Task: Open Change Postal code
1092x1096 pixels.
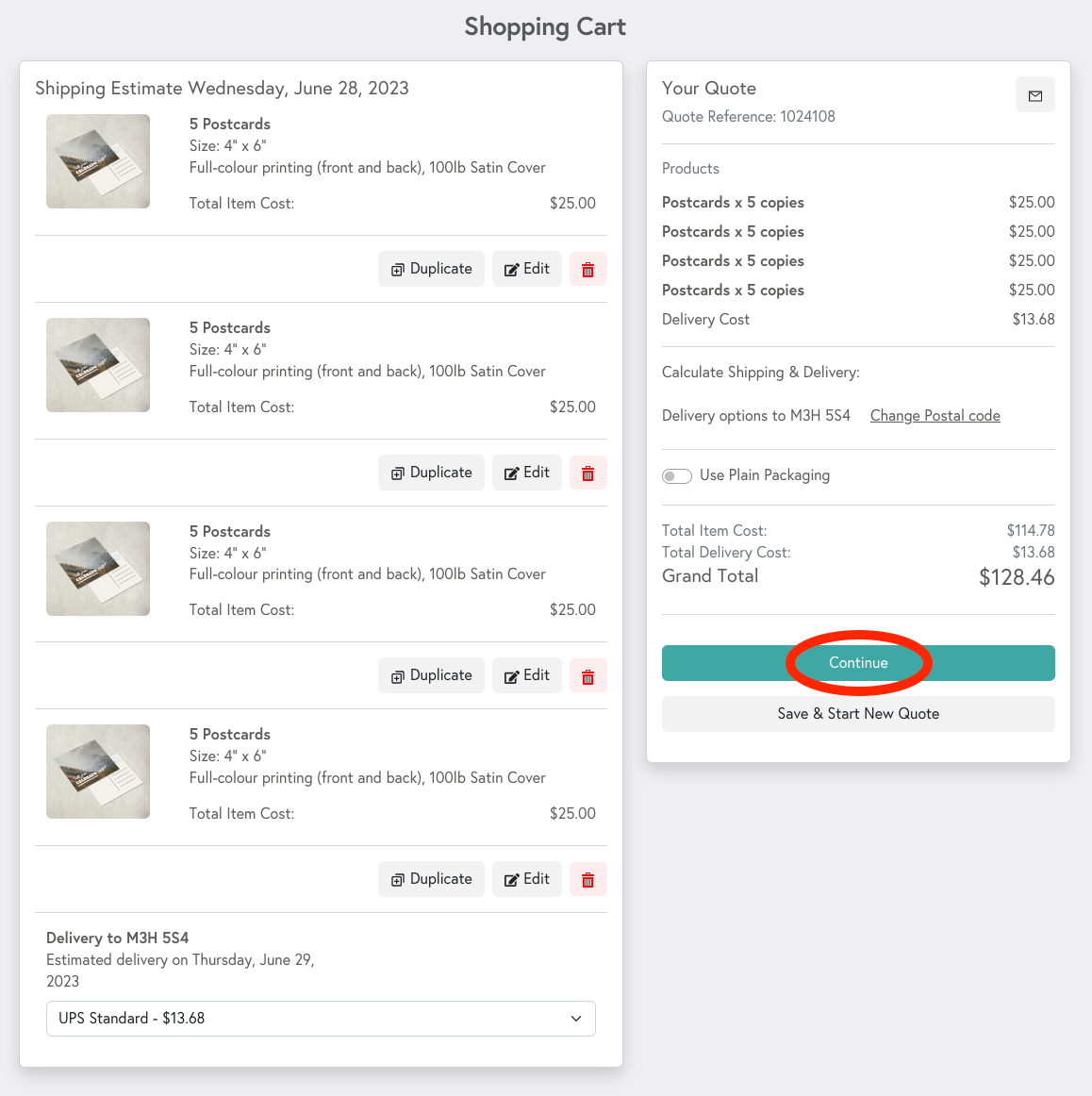Action: tap(935, 415)
